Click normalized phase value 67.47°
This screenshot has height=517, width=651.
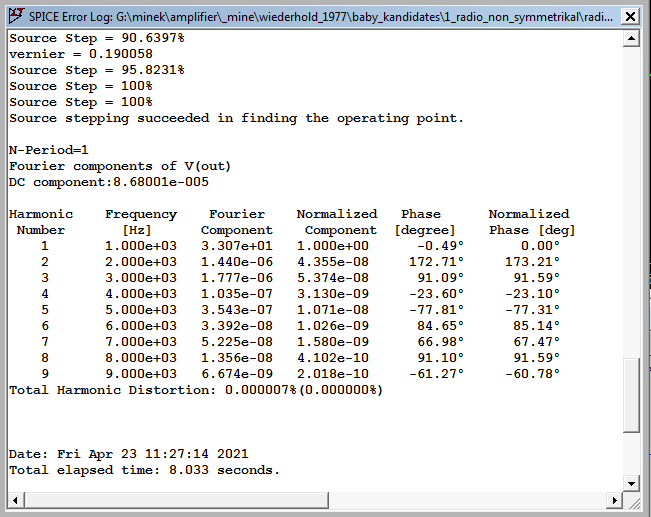pos(536,342)
